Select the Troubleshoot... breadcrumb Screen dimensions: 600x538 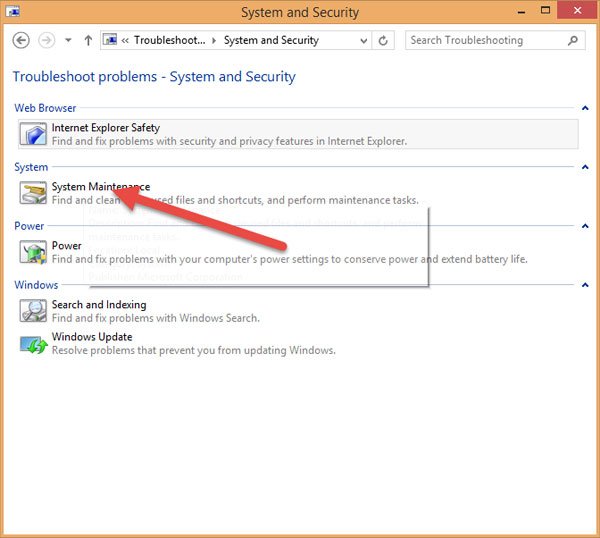click(x=170, y=40)
